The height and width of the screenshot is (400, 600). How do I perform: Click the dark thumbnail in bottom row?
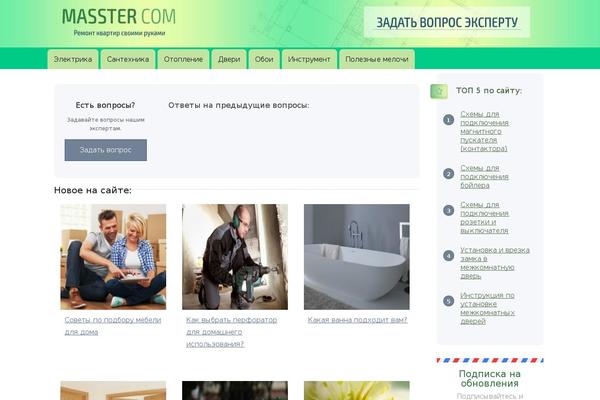coord(235,390)
